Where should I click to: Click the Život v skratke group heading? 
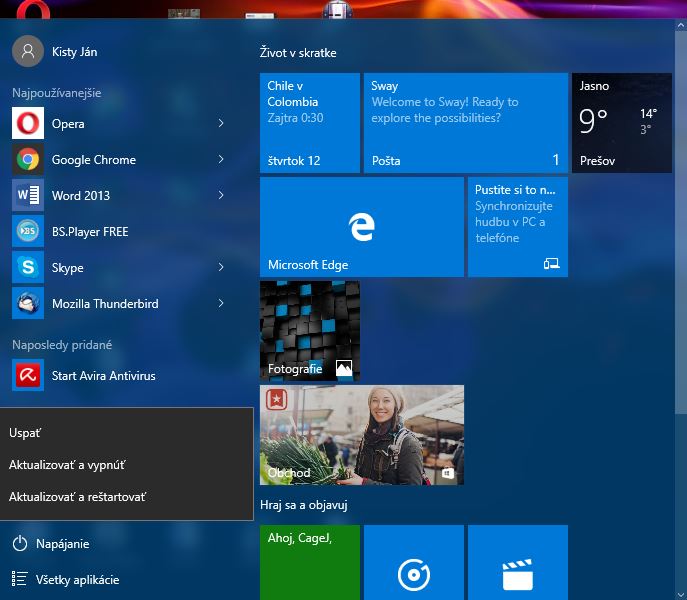coord(298,53)
